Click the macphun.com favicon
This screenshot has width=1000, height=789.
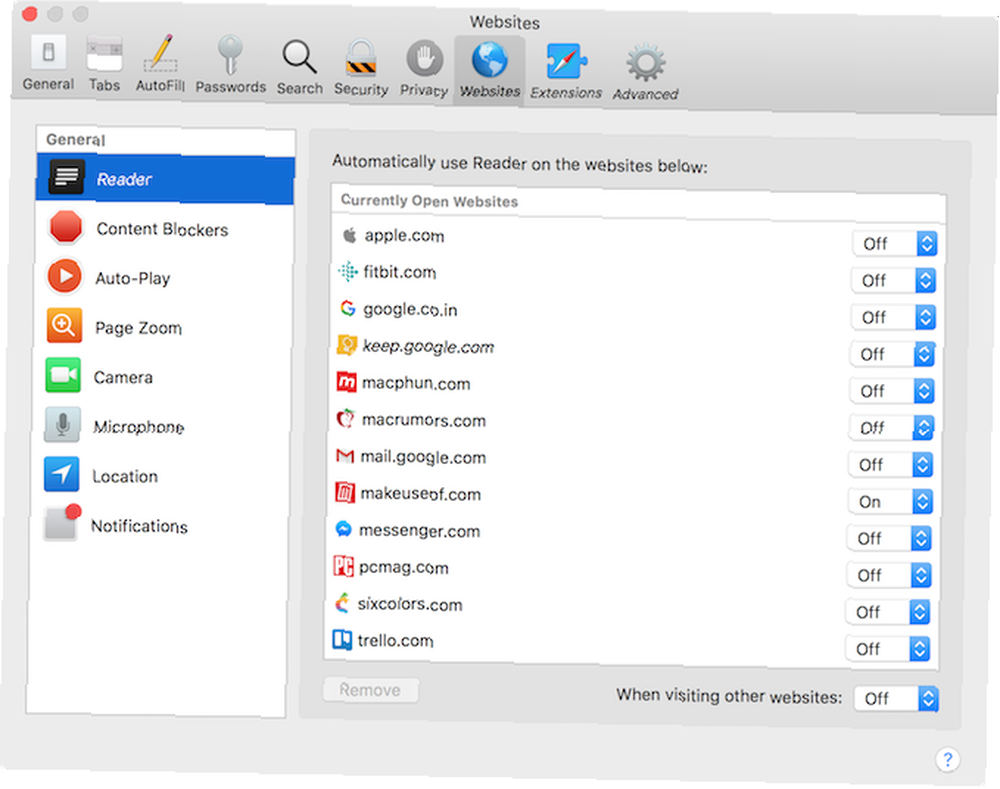coord(346,382)
